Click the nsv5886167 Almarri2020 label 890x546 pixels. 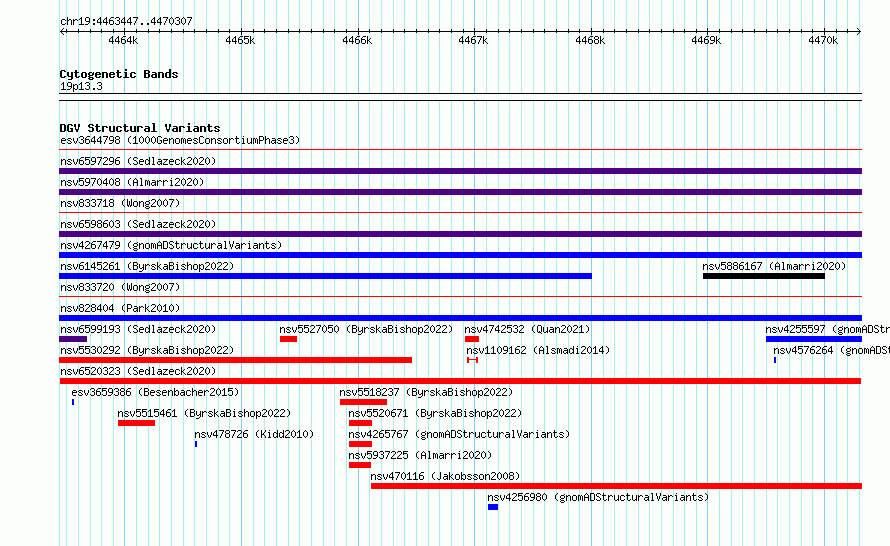pos(774,266)
